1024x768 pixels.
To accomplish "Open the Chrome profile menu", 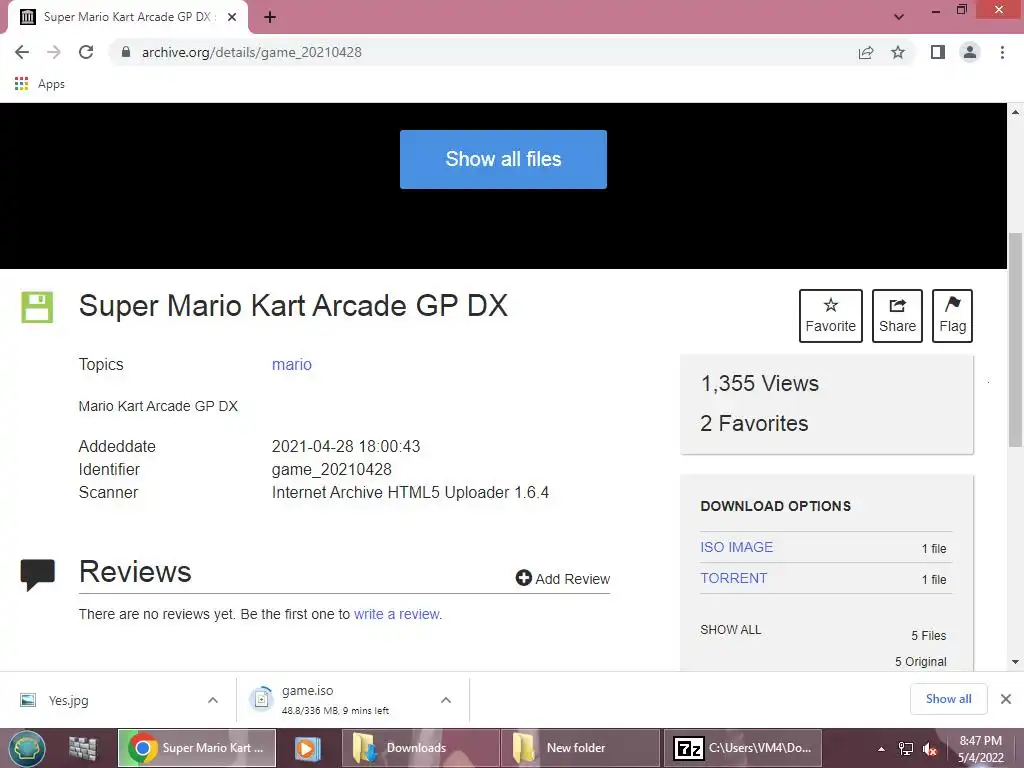I will coord(970,52).
